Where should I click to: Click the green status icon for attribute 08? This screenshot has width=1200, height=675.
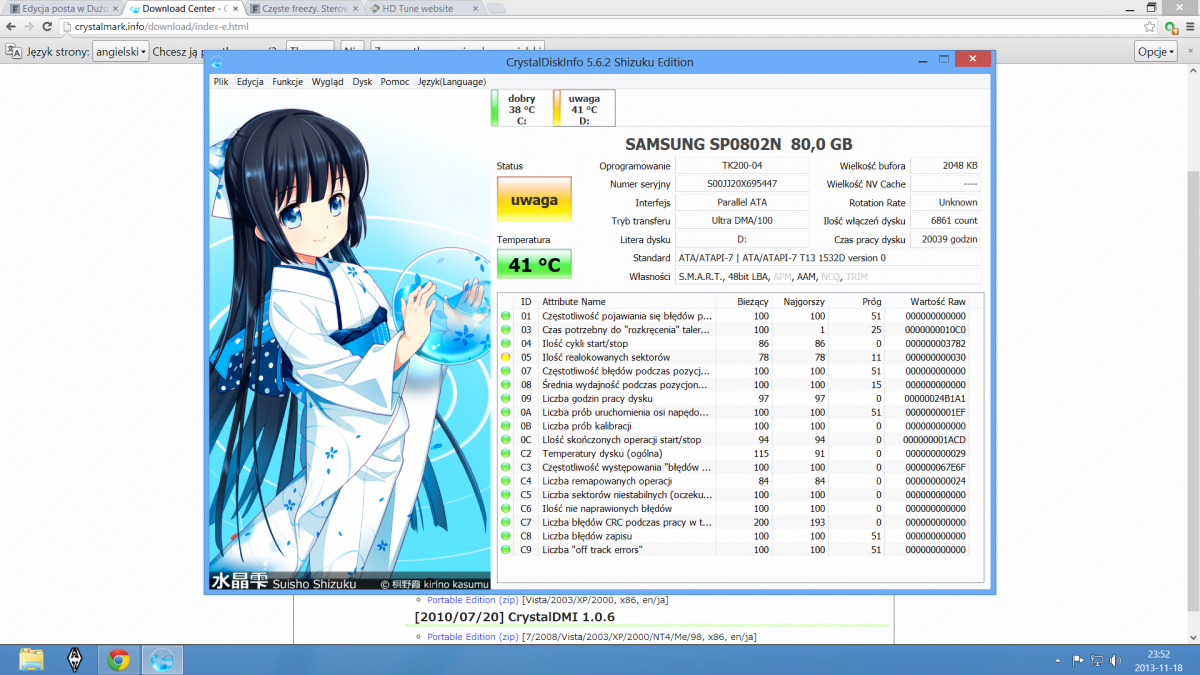pyautogui.click(x=506, y=385)
